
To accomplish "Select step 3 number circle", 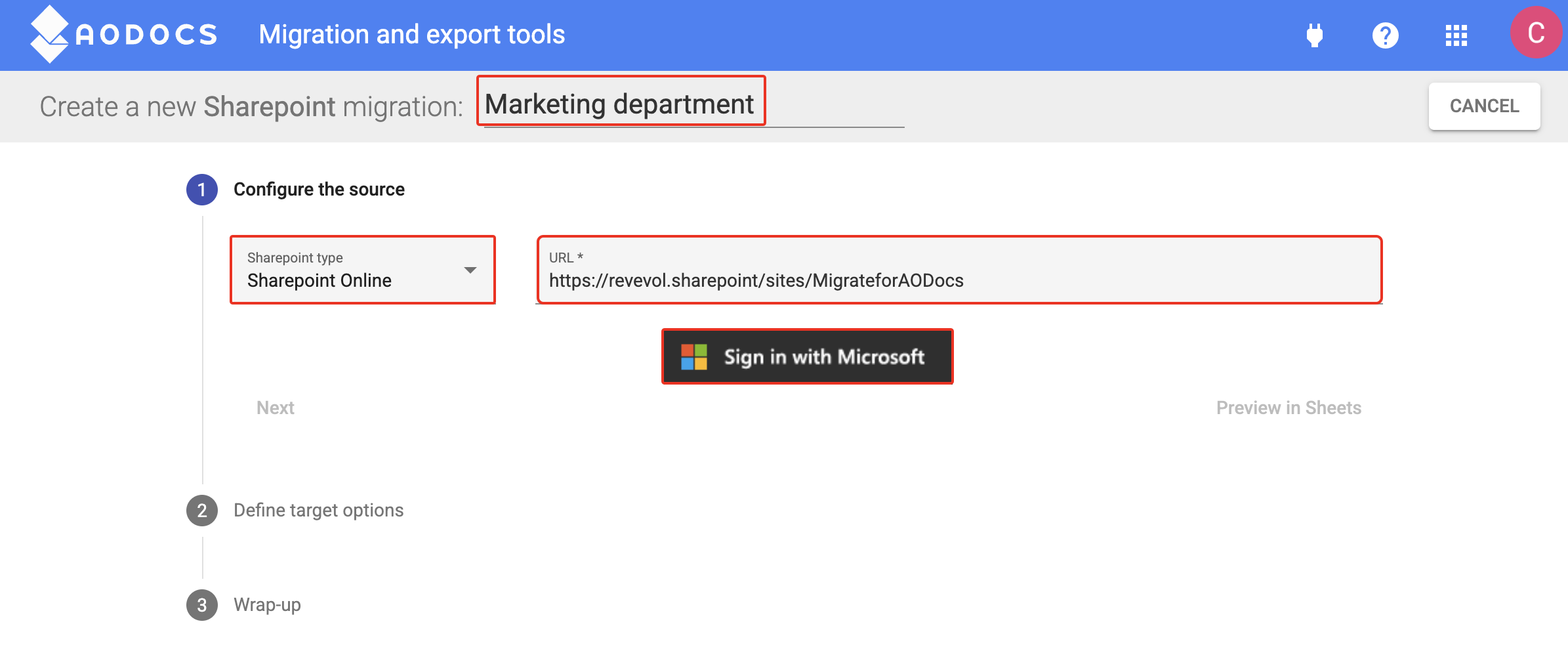I will [201, 604].
